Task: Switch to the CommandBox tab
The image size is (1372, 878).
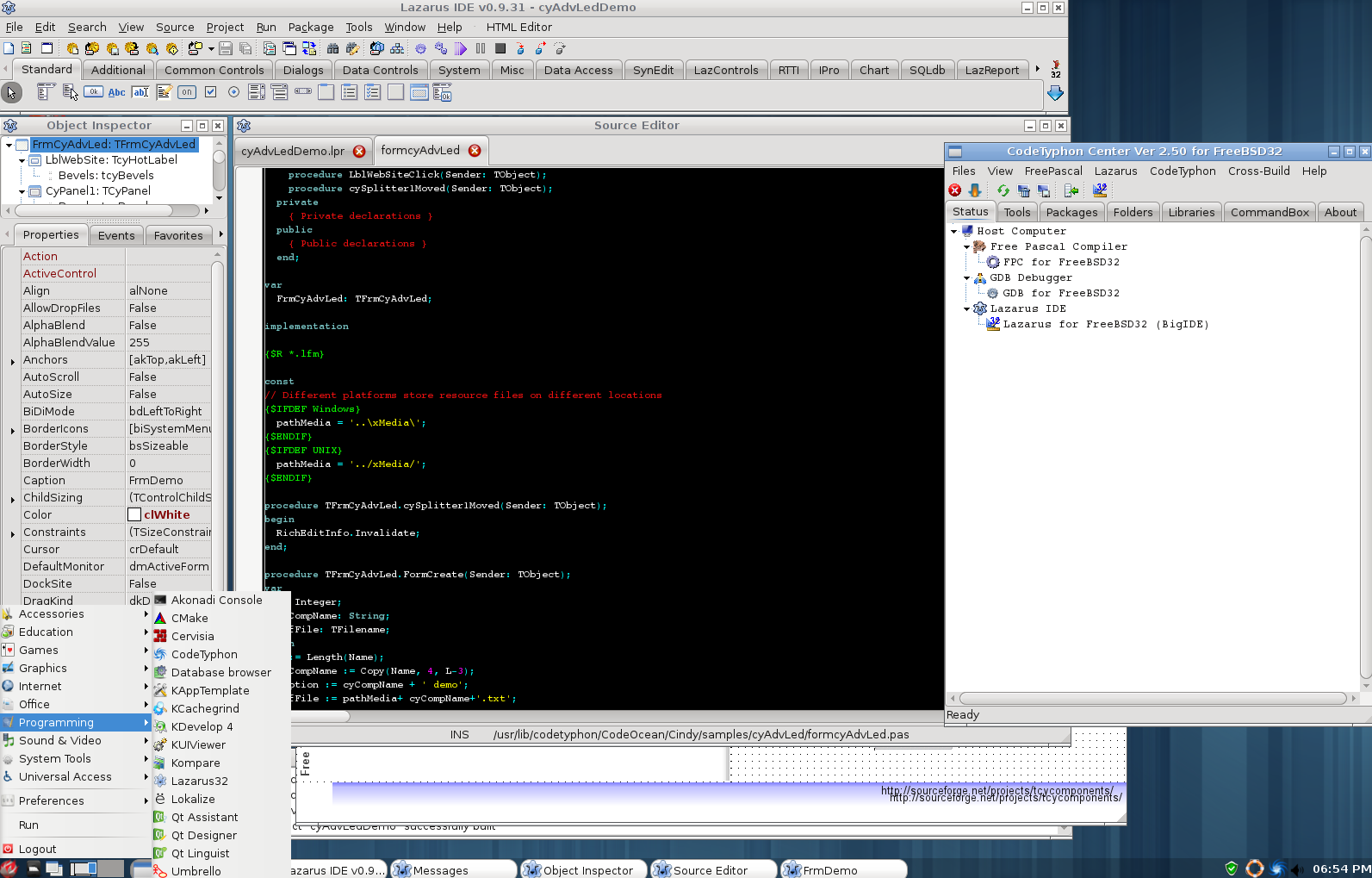Action: pyautogui.click(x=1270, y=212)
